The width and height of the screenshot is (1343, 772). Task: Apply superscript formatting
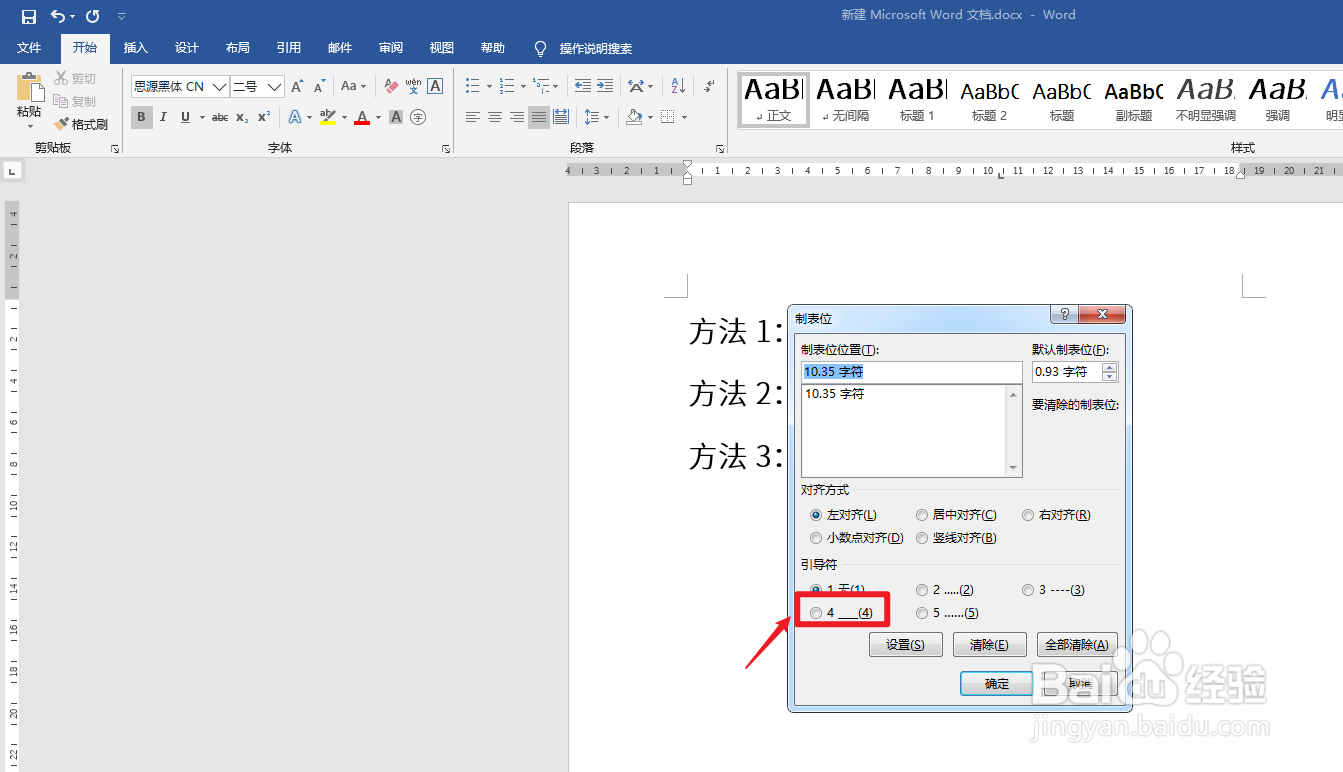coord(264,117)
